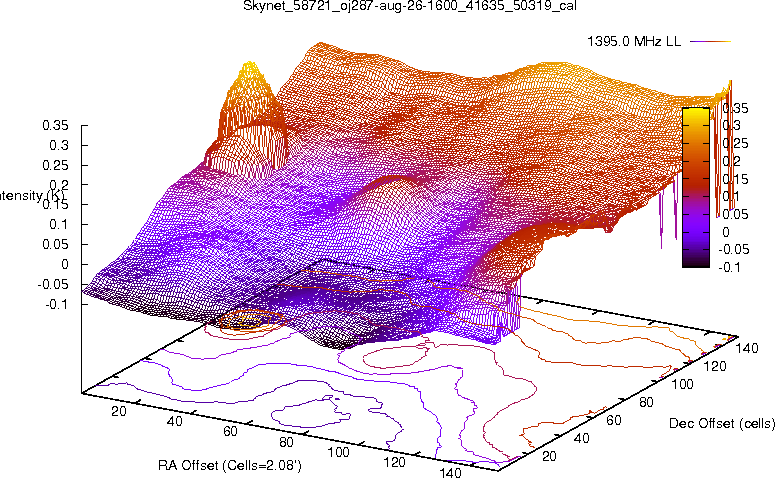
Task: Click tick 60 on the RA Offset axis
Action: 230,431
